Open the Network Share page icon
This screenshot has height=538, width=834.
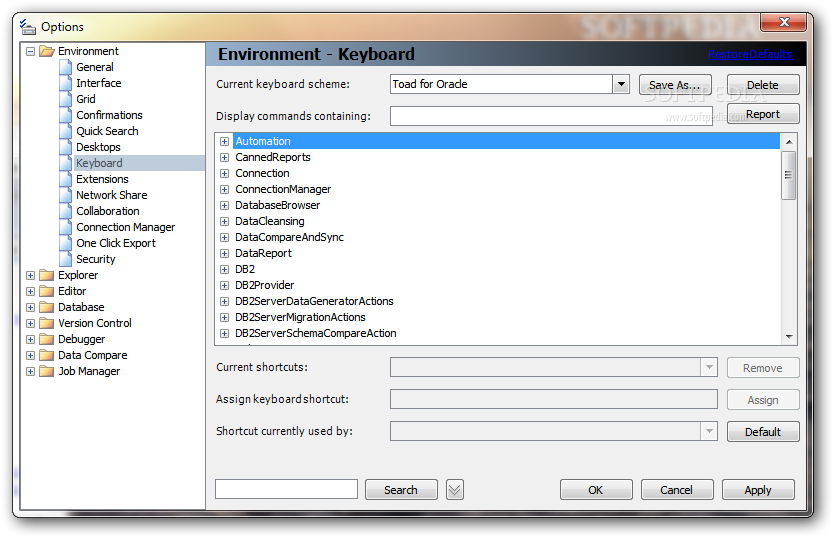click(x=65, y=195)
